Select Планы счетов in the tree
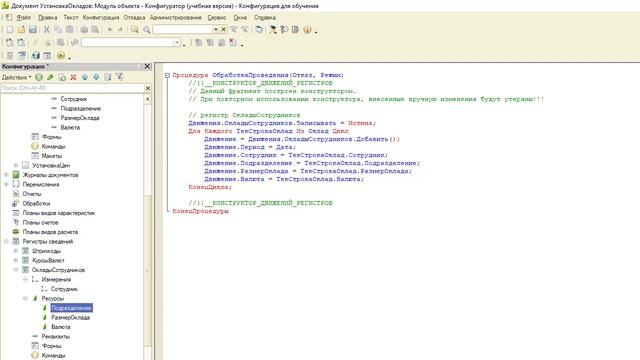640x360 pixels. pos(40,222)
